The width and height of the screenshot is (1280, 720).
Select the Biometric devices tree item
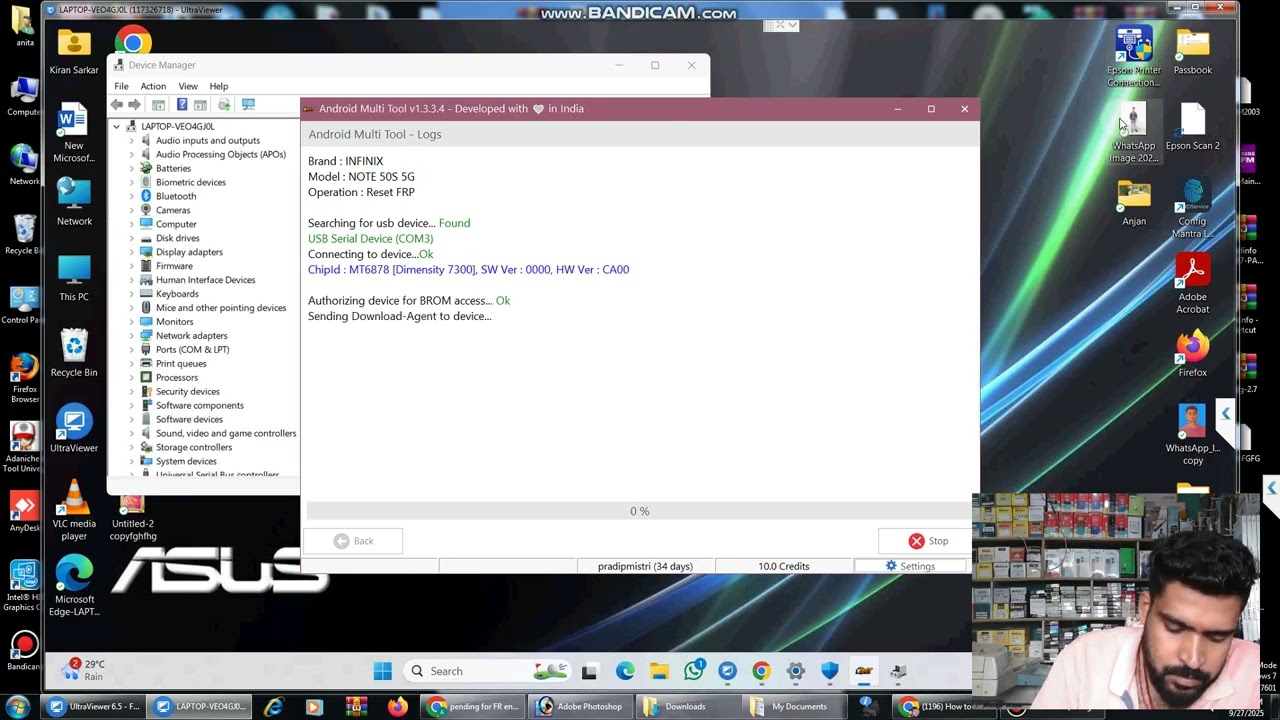coord(191,183)
